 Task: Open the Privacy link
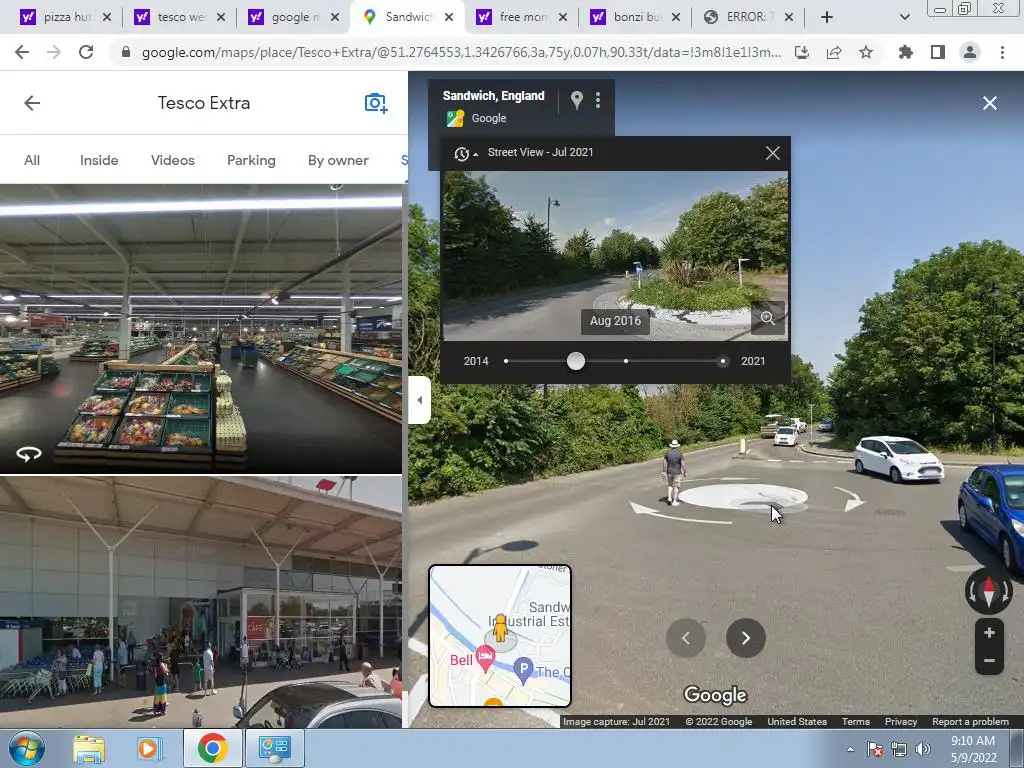pos(901,722)
